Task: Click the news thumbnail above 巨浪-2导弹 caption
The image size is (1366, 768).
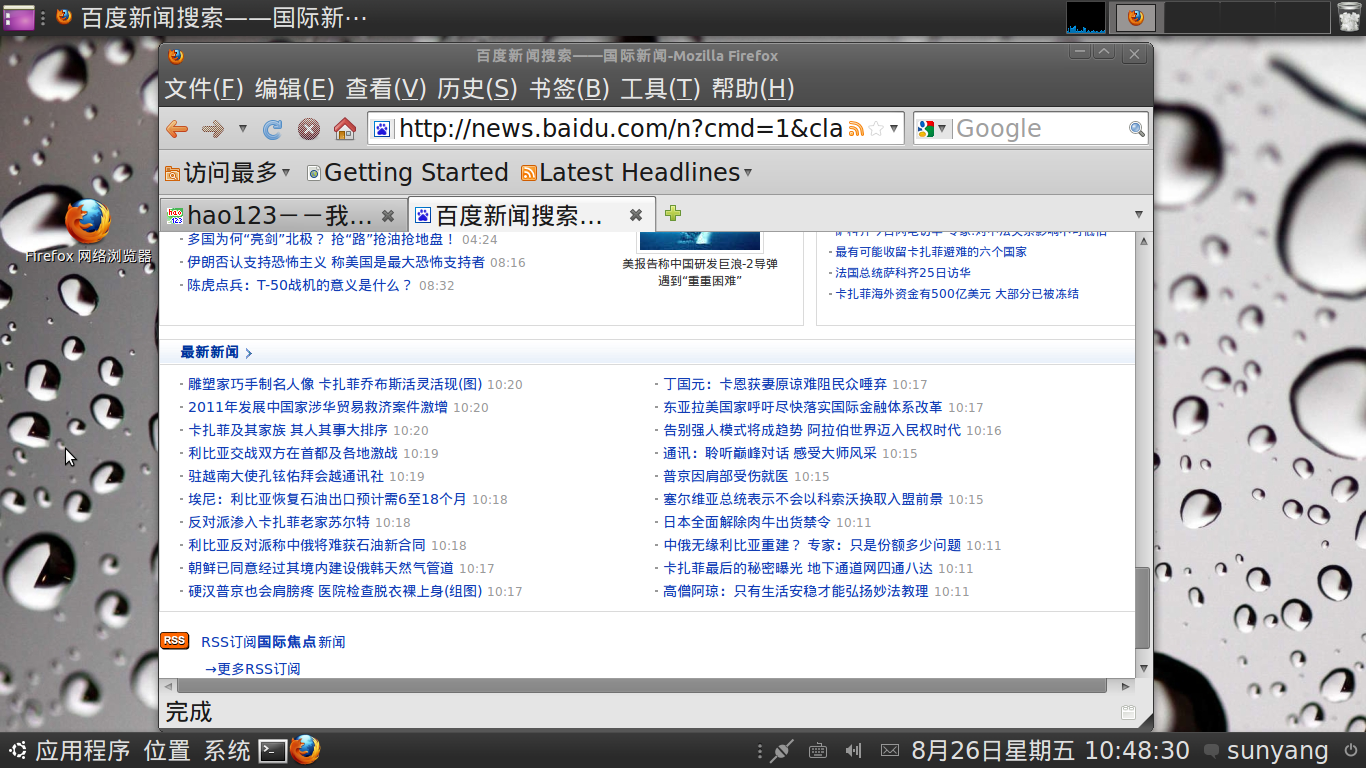Action: [700, 241]
